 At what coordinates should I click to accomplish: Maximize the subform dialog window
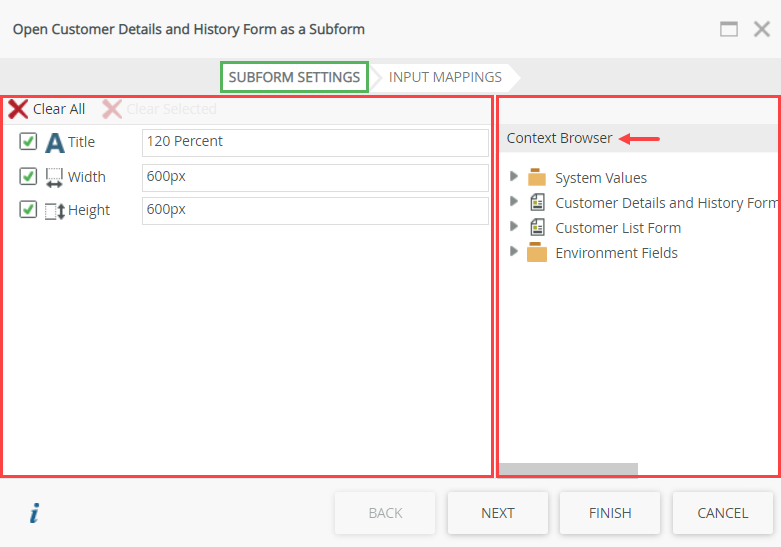pos(729,29)
